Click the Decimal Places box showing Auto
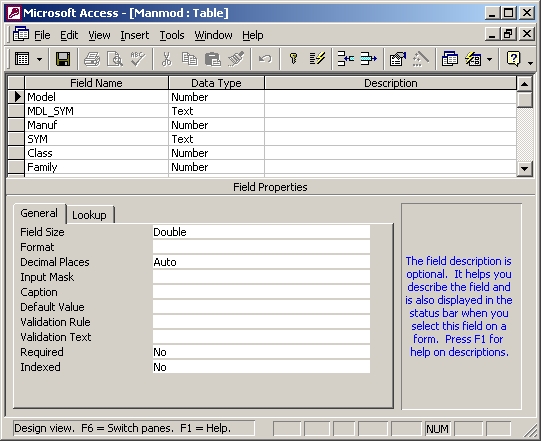Image resolution: width=541 pixels, height=441 pixels. click(x=262, y=262)
